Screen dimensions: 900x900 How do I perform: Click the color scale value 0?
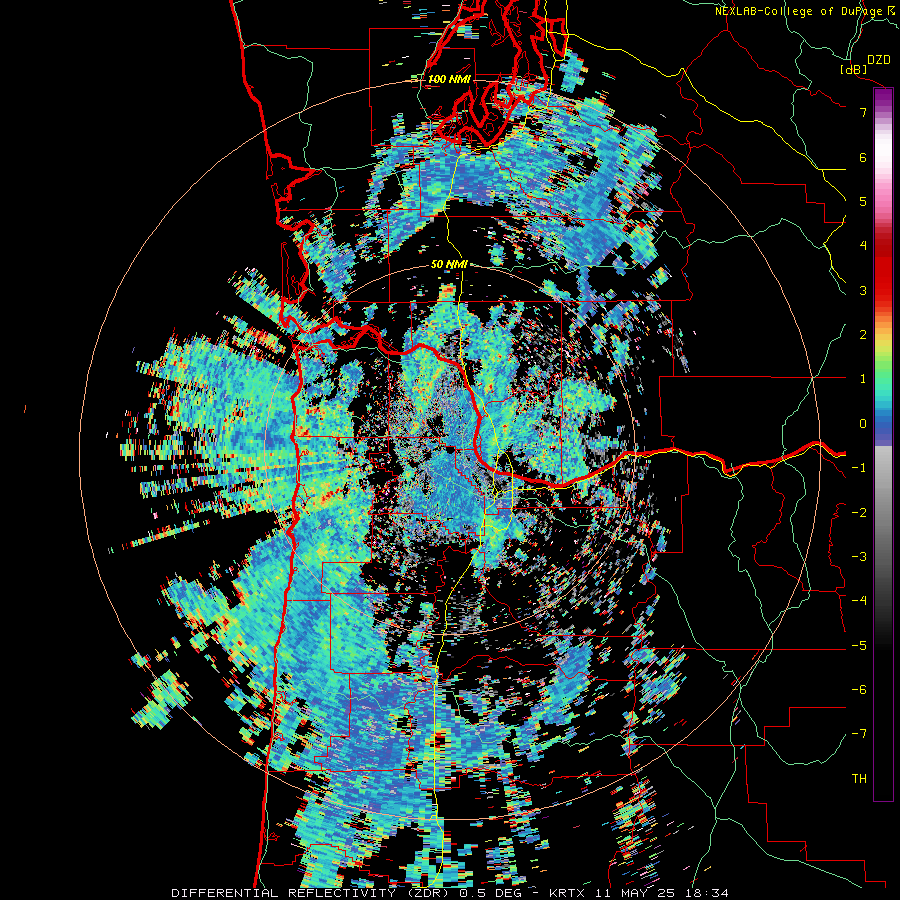(863, 424)
